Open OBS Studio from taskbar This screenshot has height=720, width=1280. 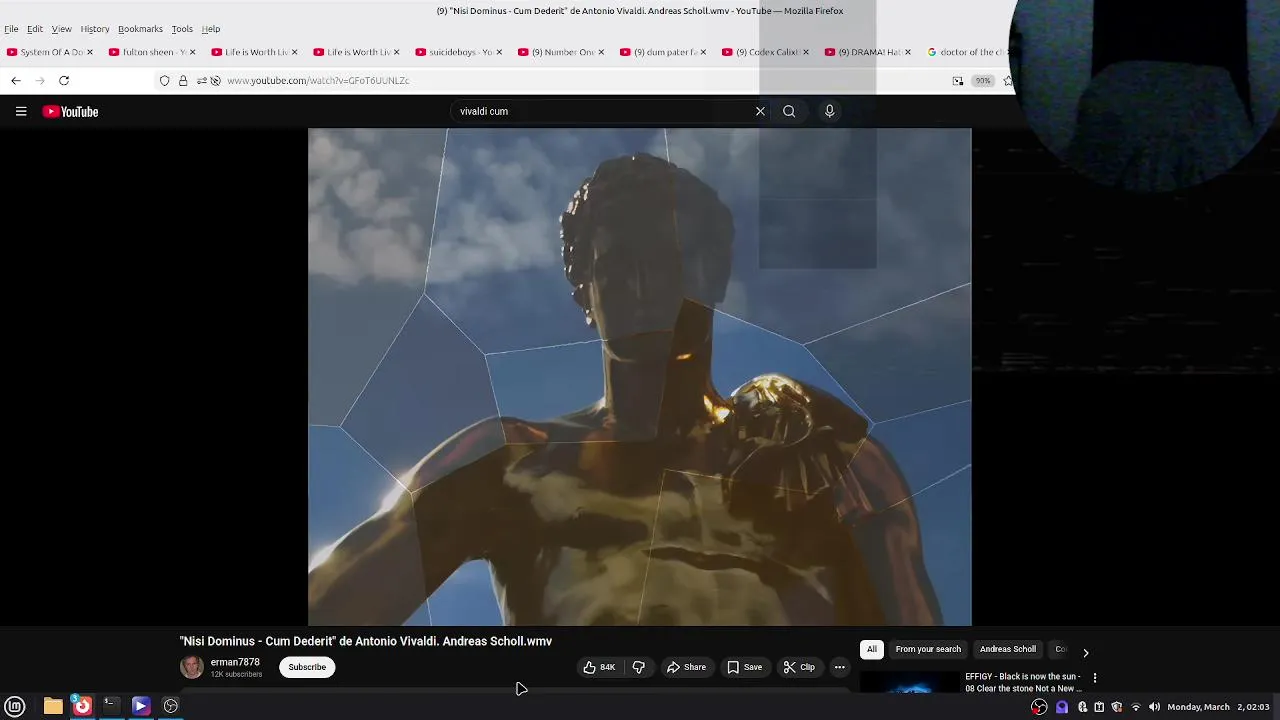(171, 706)
